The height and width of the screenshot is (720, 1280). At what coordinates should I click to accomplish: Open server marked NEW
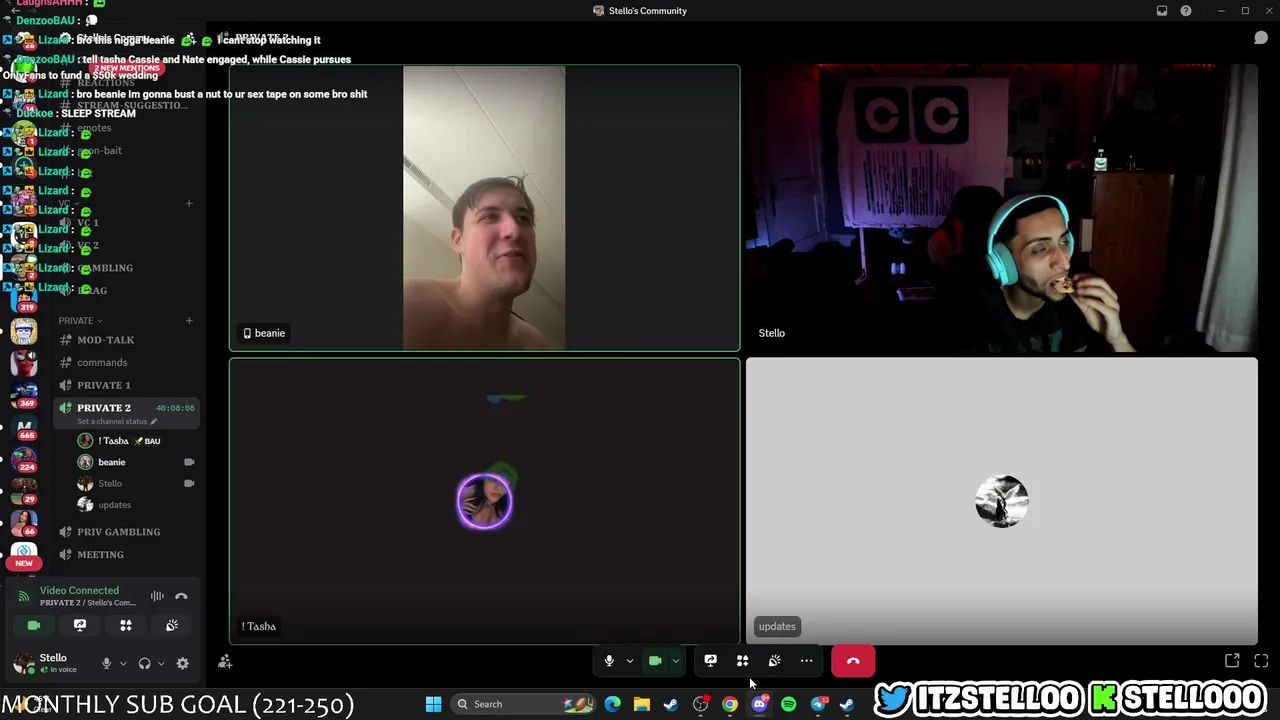click(x=24, y=555)
